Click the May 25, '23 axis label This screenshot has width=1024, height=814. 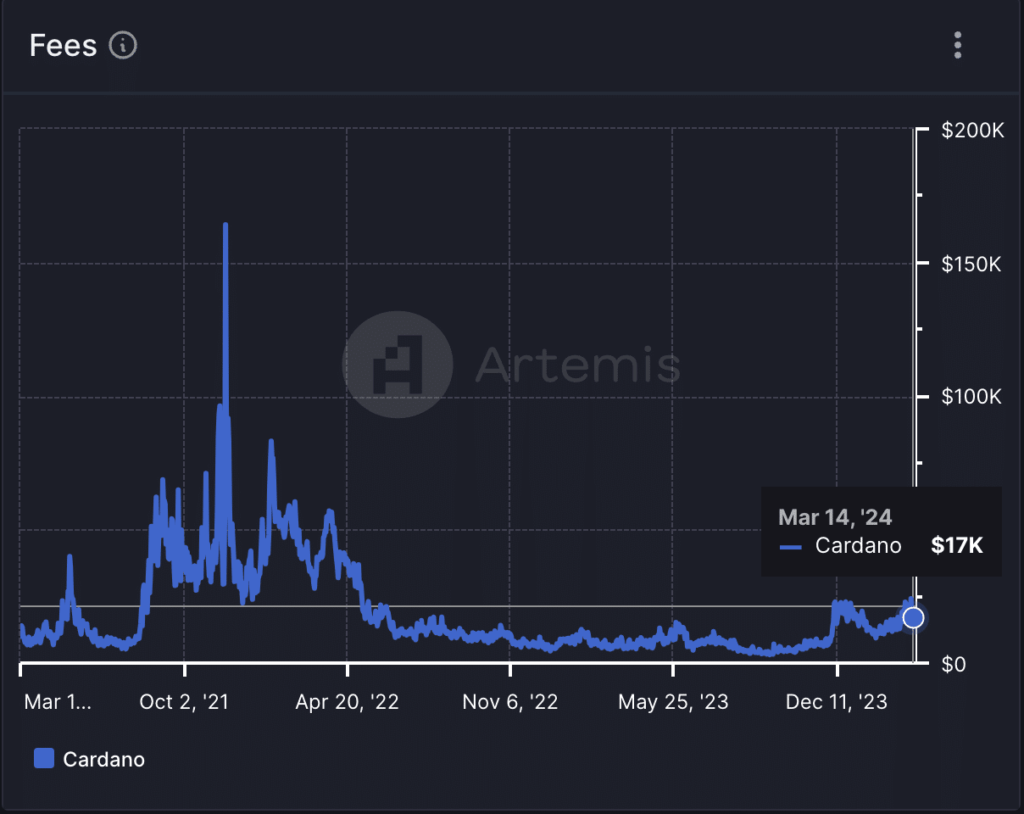(x=673, y=702)
